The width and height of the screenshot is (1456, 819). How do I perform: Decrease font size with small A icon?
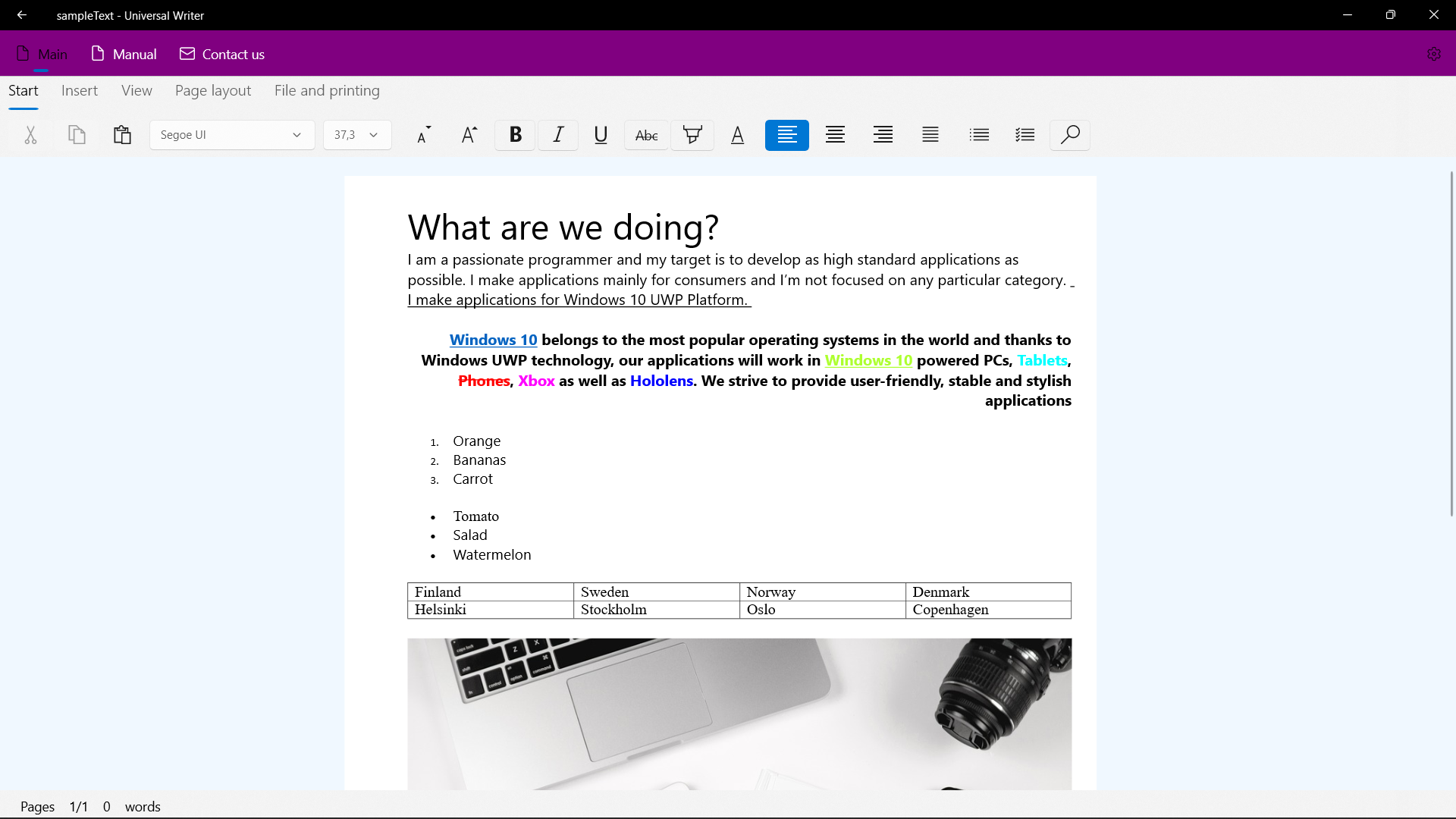point(424,135)
